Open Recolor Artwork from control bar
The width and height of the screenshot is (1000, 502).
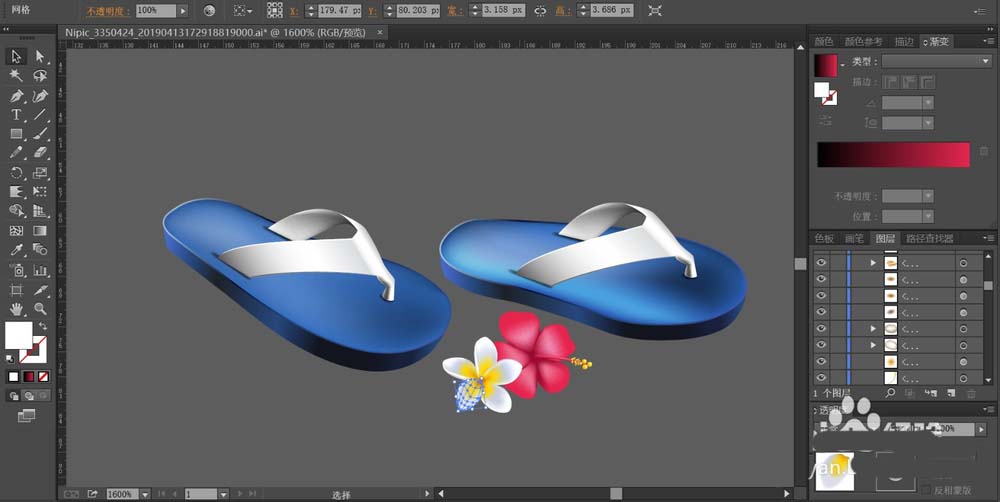click(209, 11)
